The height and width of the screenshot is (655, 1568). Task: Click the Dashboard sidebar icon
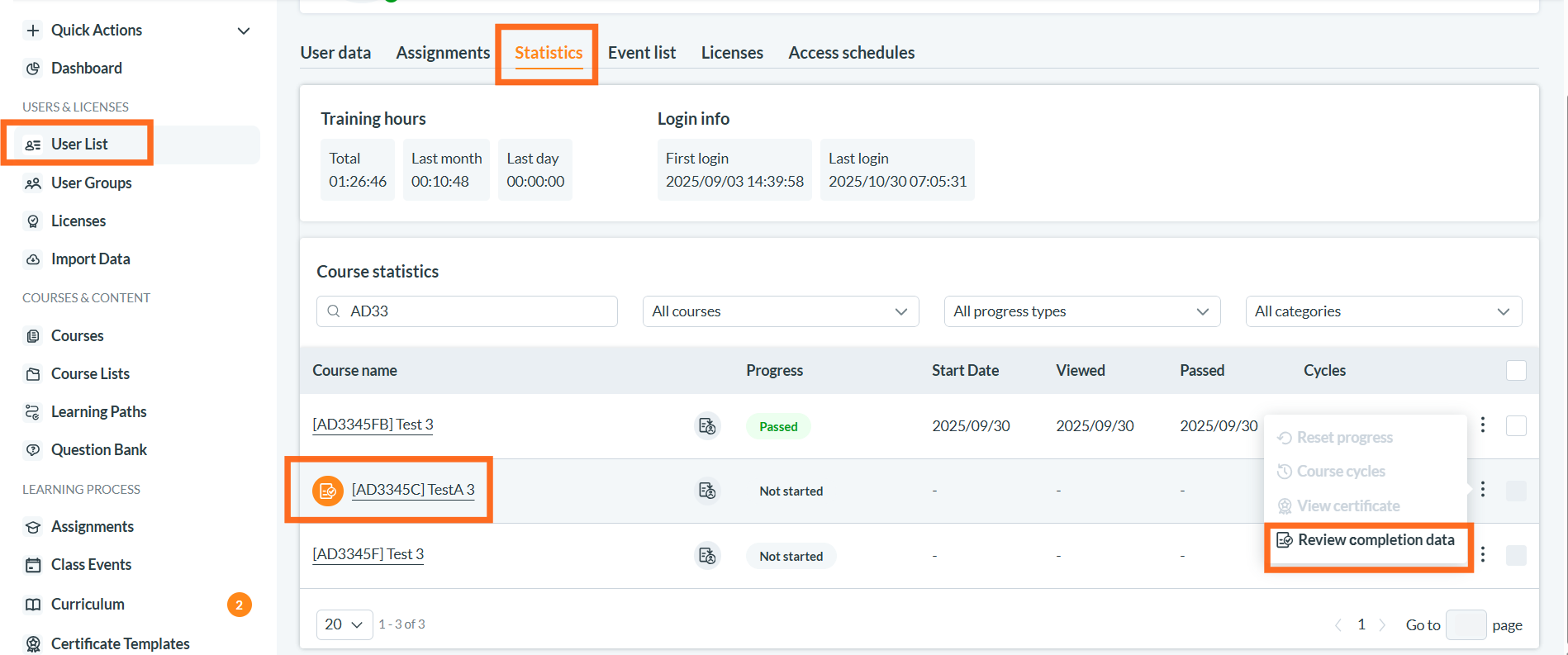[33, 69]
